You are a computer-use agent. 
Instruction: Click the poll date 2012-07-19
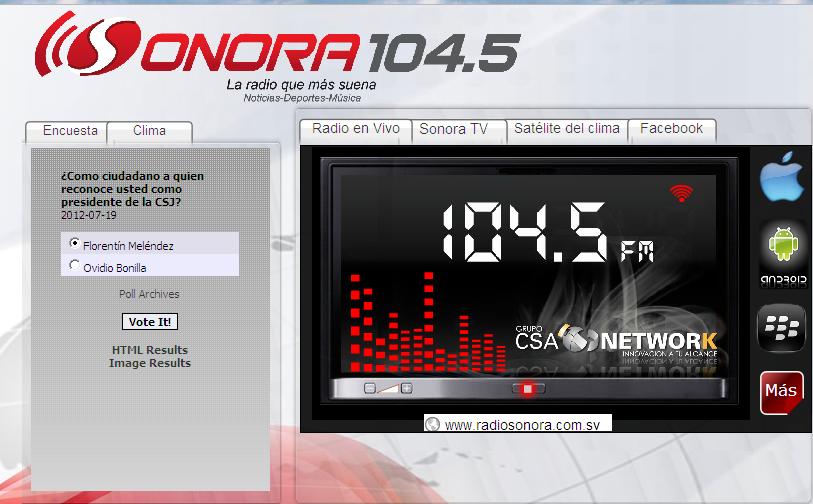[x=89, y=215]
